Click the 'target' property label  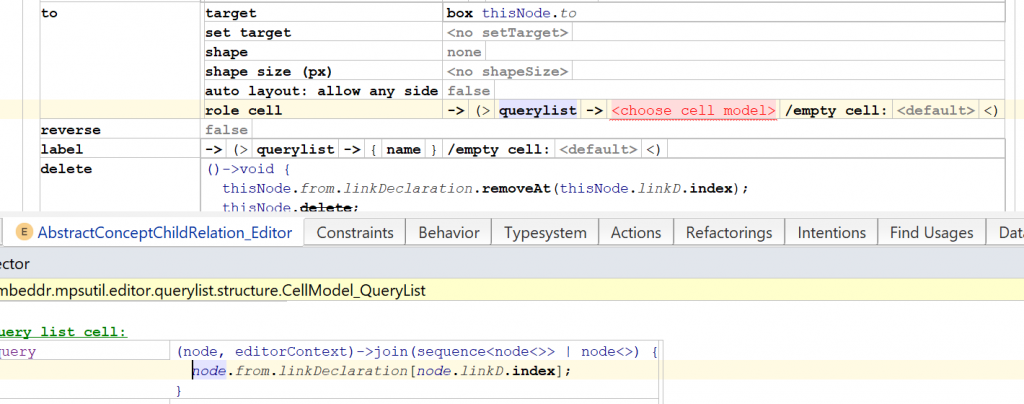[231, 12]
